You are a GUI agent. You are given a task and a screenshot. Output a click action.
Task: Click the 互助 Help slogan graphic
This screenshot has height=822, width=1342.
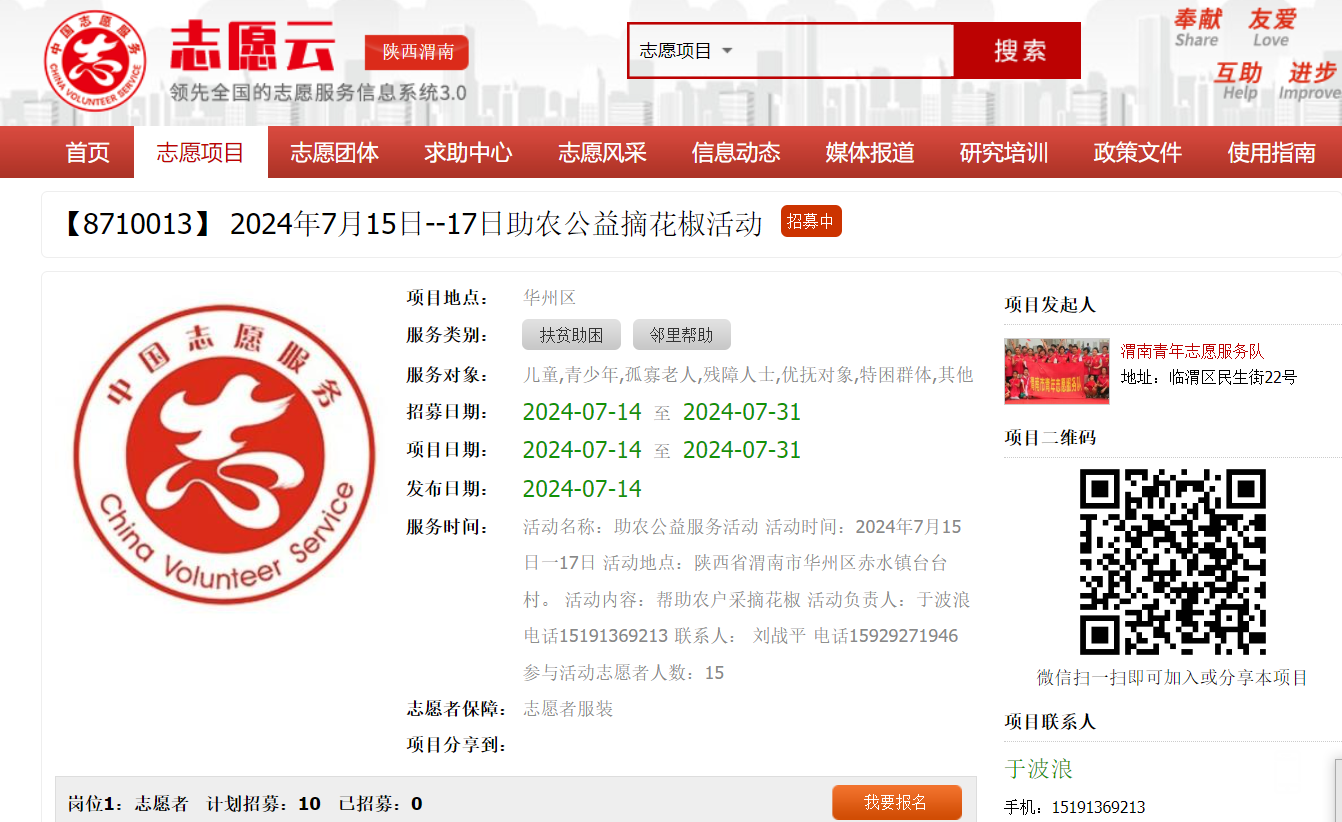tap(1238, 81)
